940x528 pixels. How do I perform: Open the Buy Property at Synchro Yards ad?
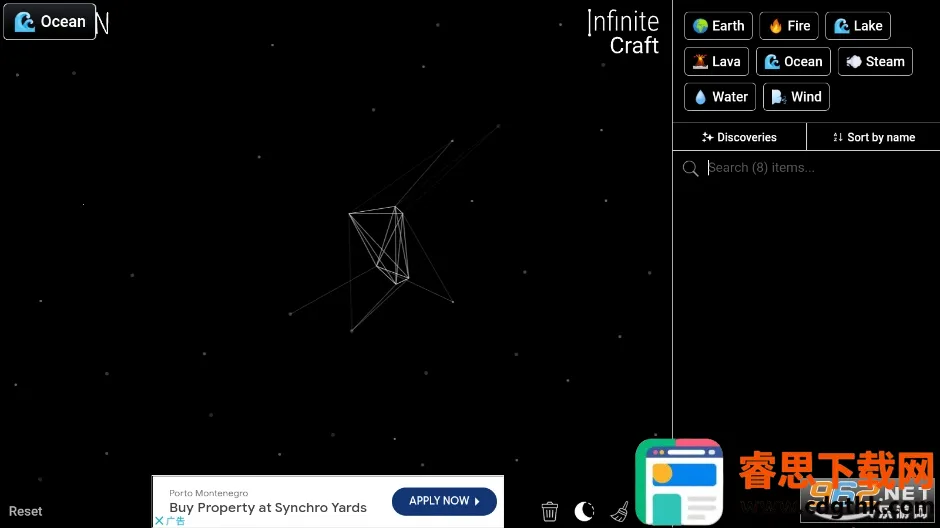268,507
